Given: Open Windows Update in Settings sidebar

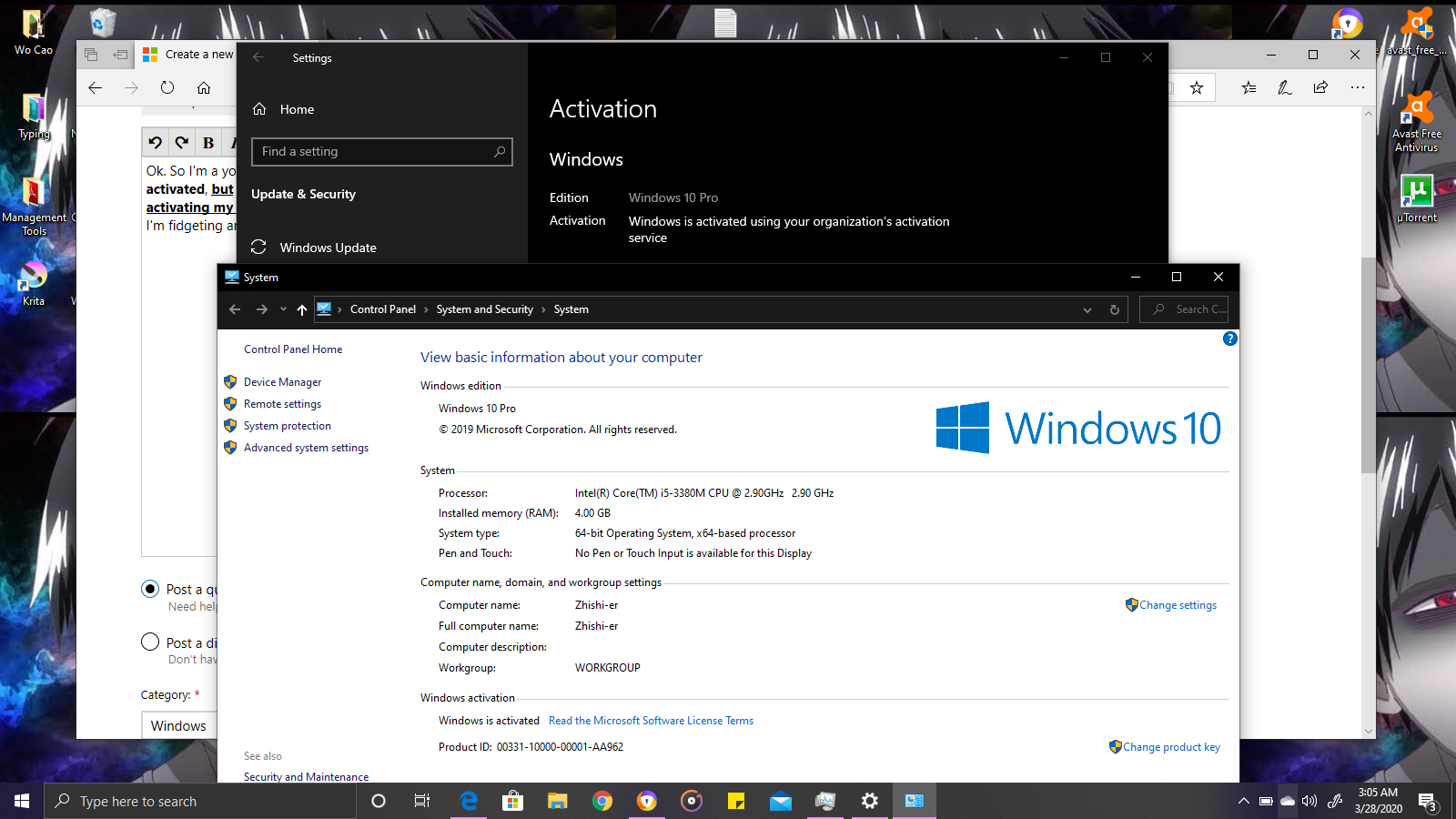Looking at the screenshot, I should coord(328,248).
